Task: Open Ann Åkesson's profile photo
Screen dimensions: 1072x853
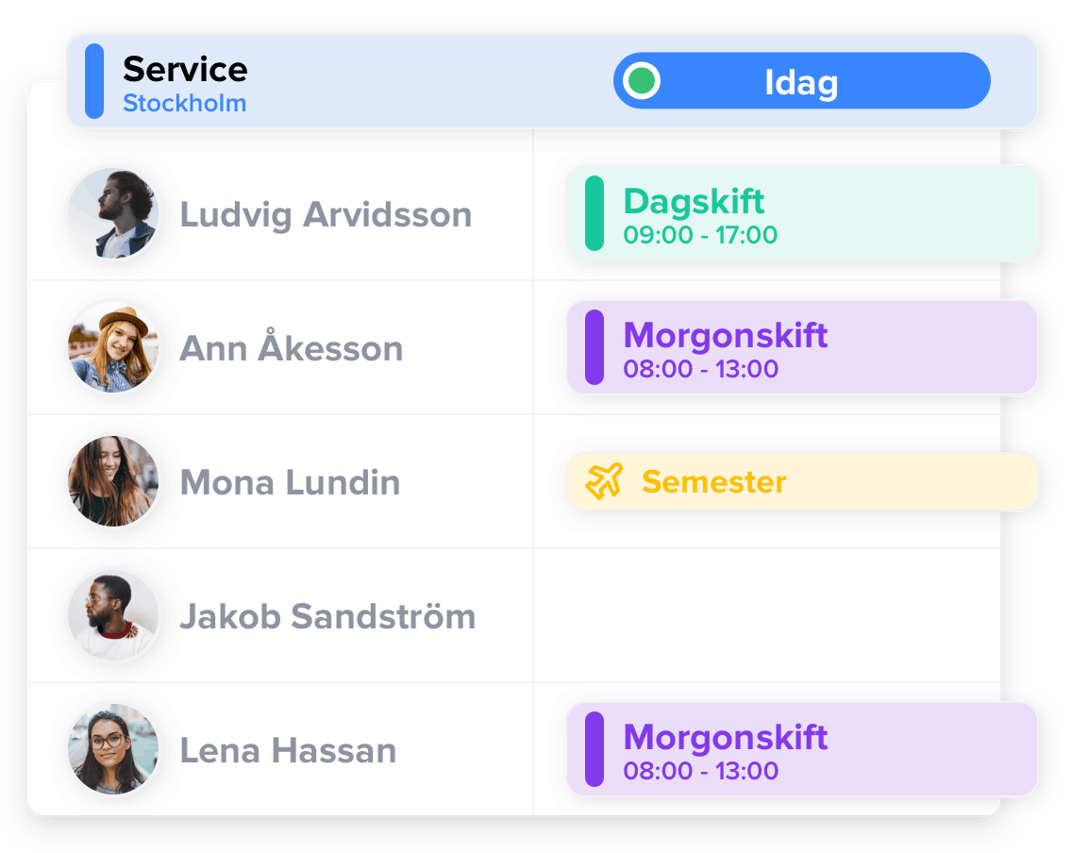Action: point(113,348)
